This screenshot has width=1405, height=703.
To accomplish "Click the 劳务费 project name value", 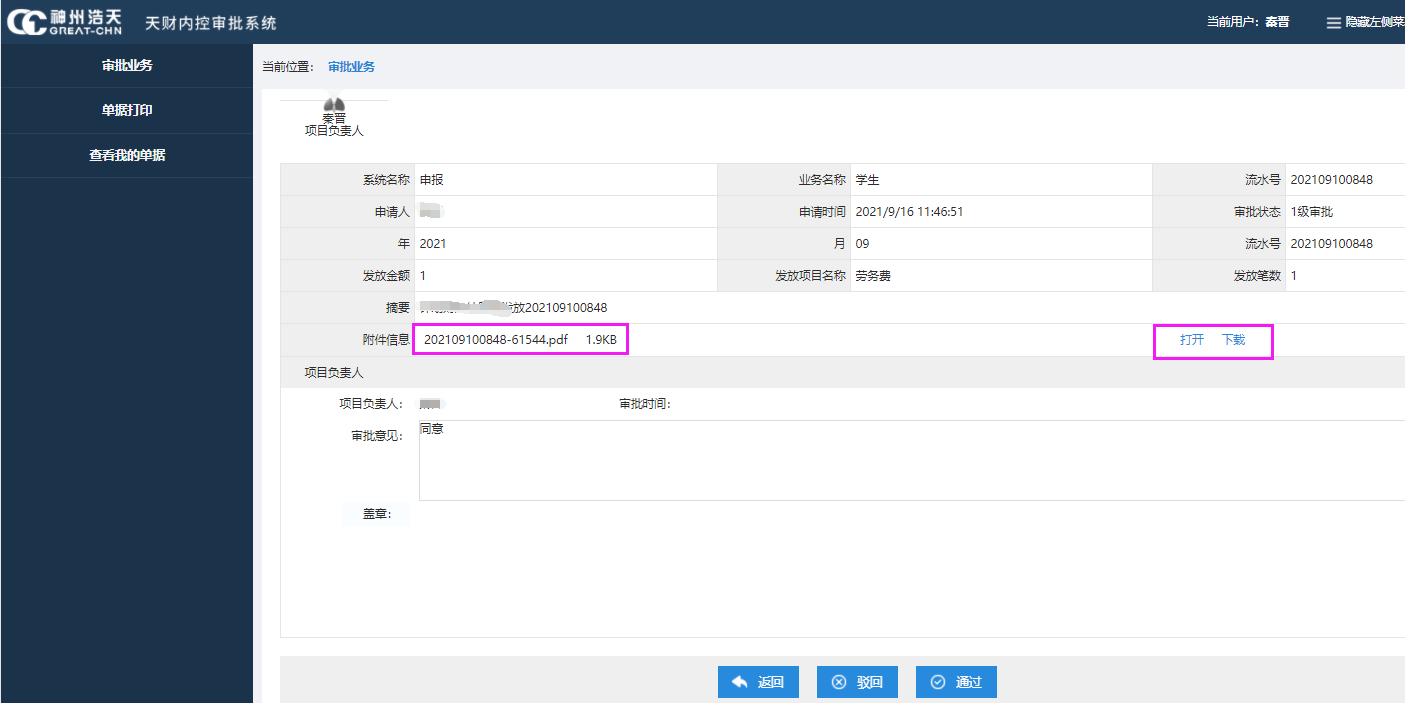I will tap(873, 276).
